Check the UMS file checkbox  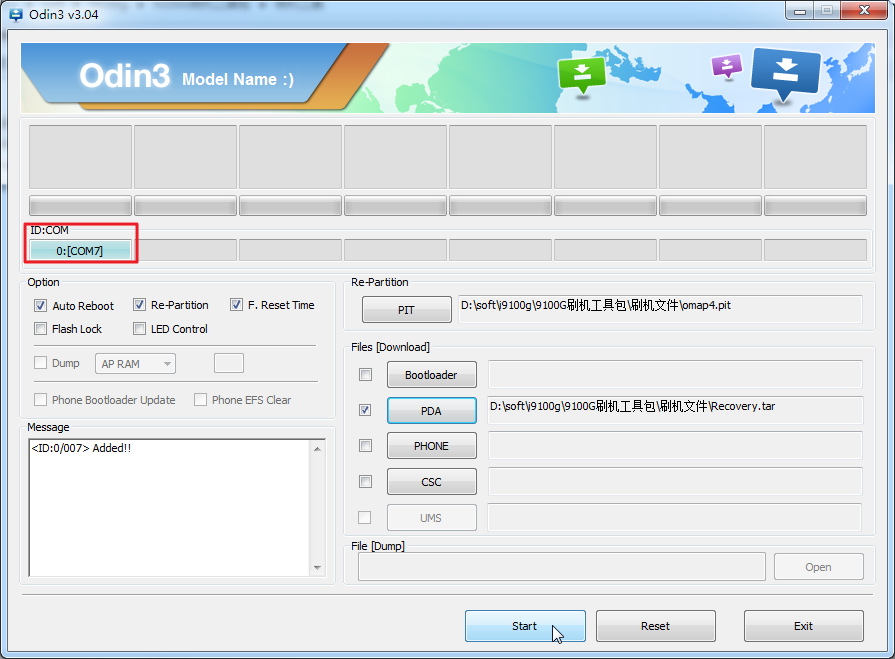coord(364,517)
